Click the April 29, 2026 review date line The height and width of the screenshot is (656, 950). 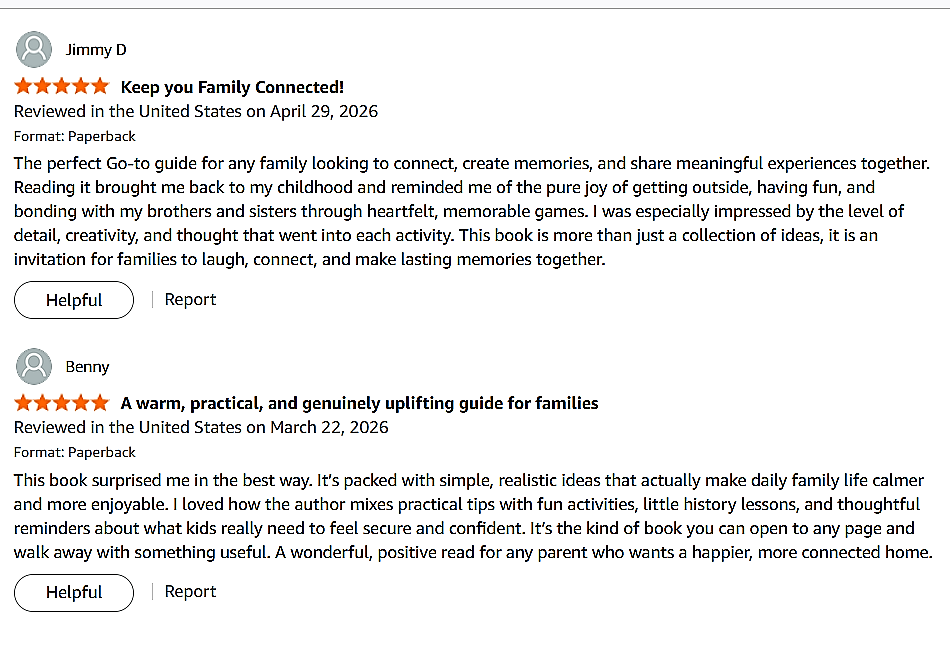click(196, 111)
